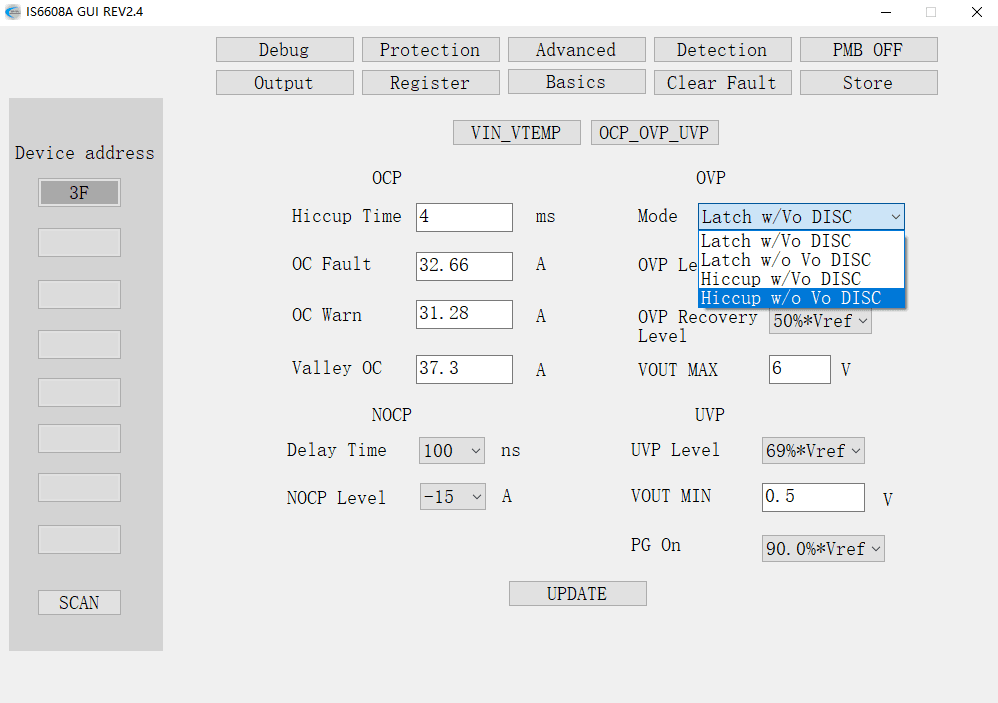Open the Advanced settings page

[x=575, y=50]
